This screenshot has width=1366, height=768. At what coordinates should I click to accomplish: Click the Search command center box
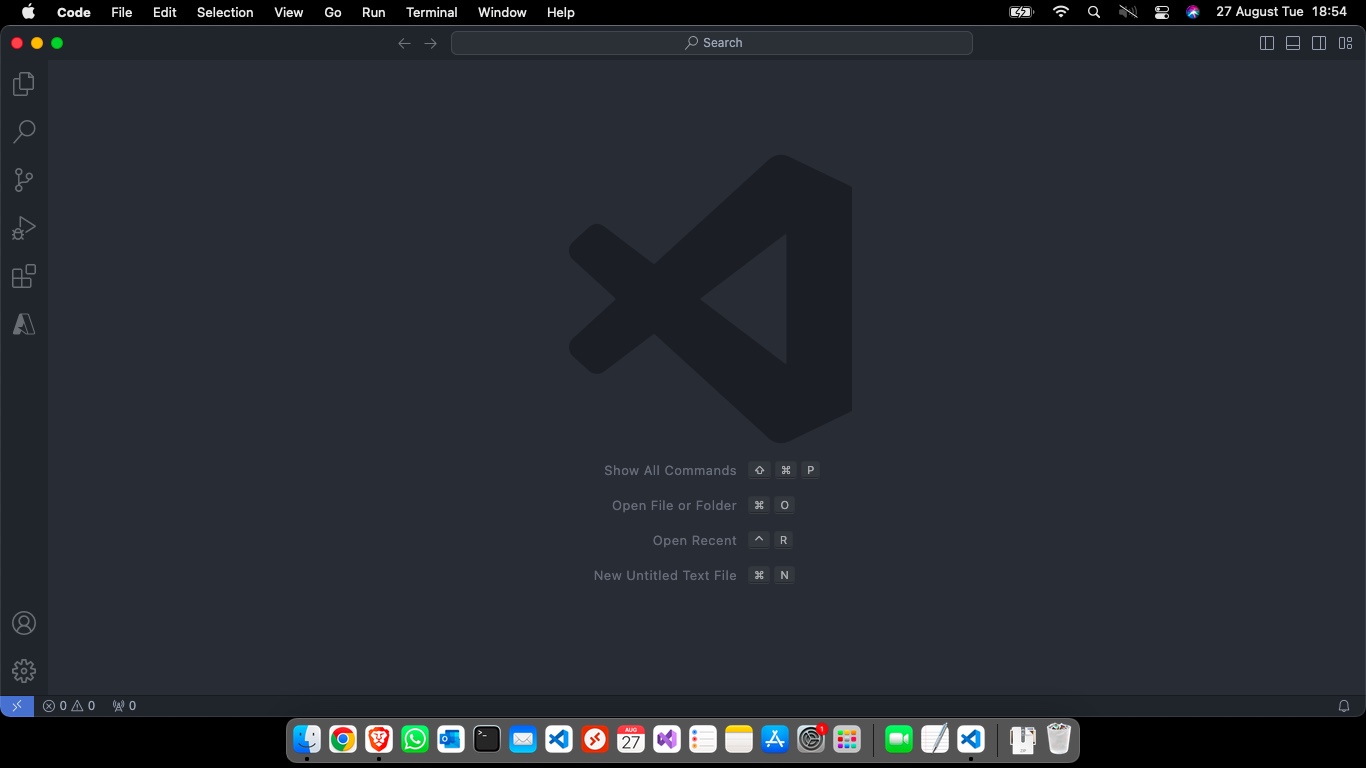coord(712,43)
